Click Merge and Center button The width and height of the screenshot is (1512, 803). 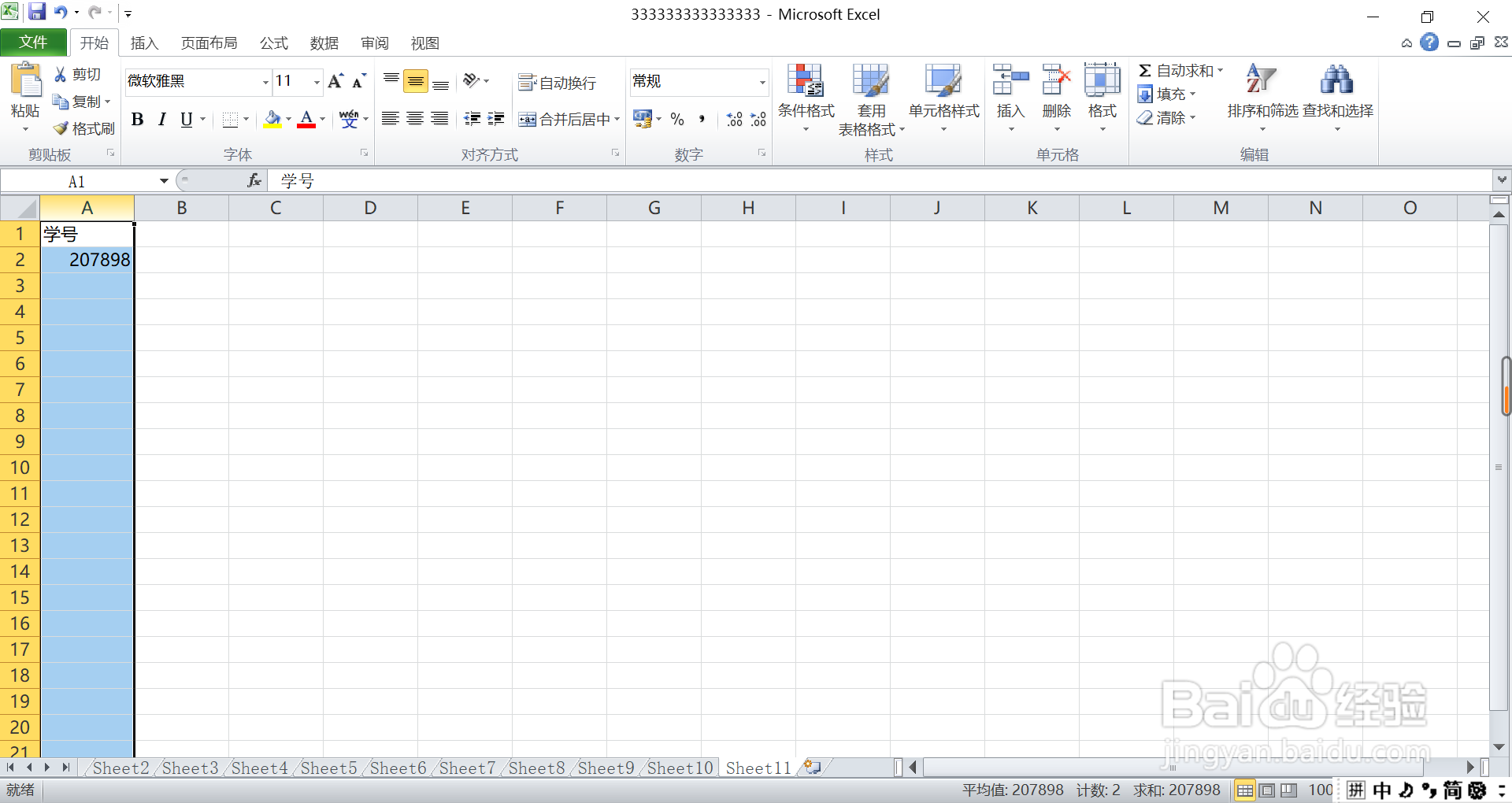563,119
